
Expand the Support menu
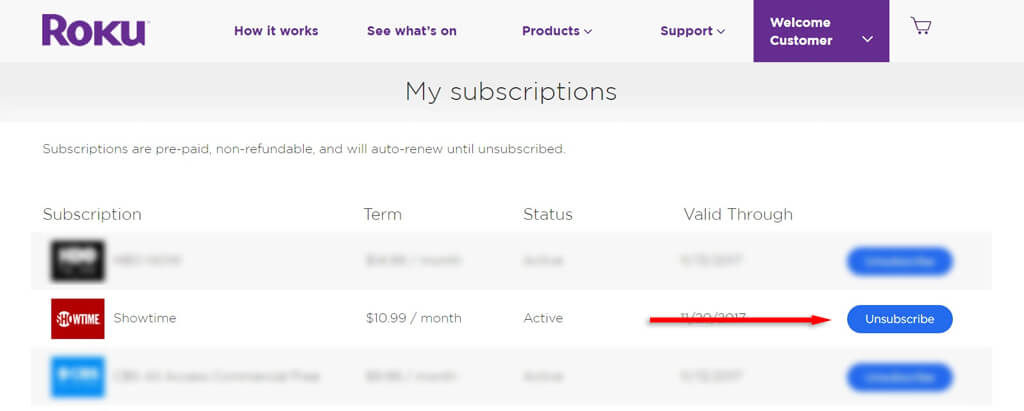pos(692,31)
